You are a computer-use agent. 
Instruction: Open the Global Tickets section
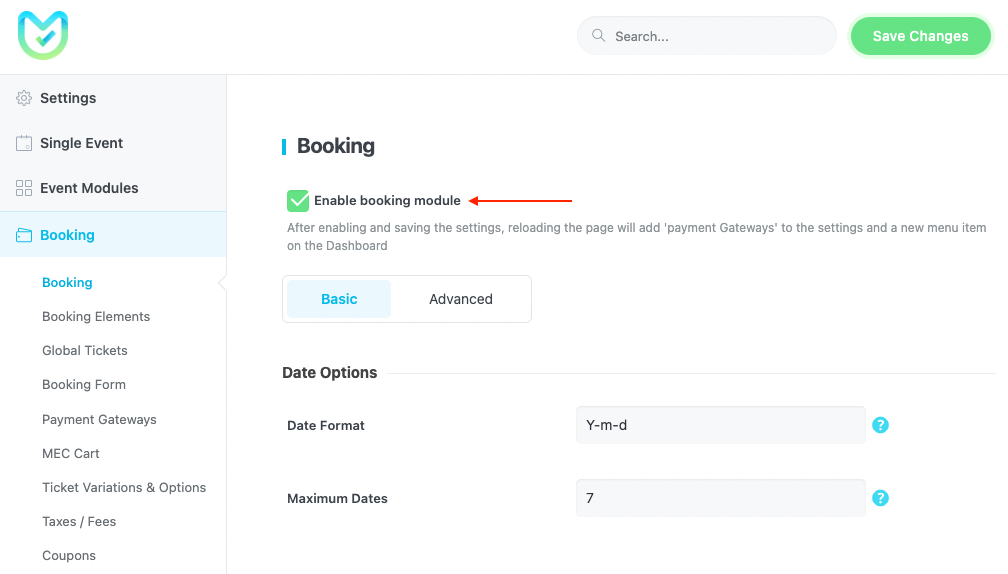tap(85, 351)
